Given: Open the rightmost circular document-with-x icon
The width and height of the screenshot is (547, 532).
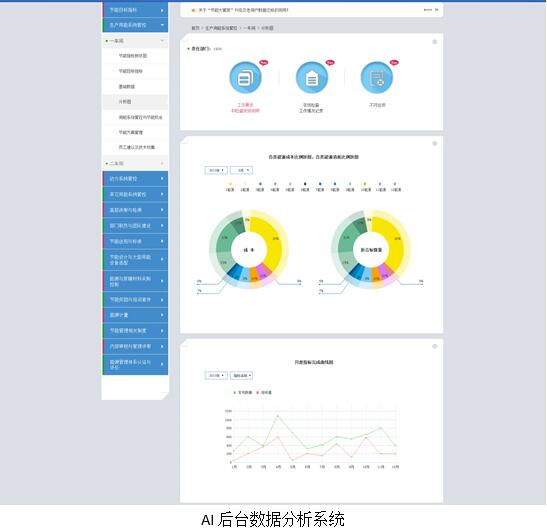Looking at the screenshot, I should (377, 78).
